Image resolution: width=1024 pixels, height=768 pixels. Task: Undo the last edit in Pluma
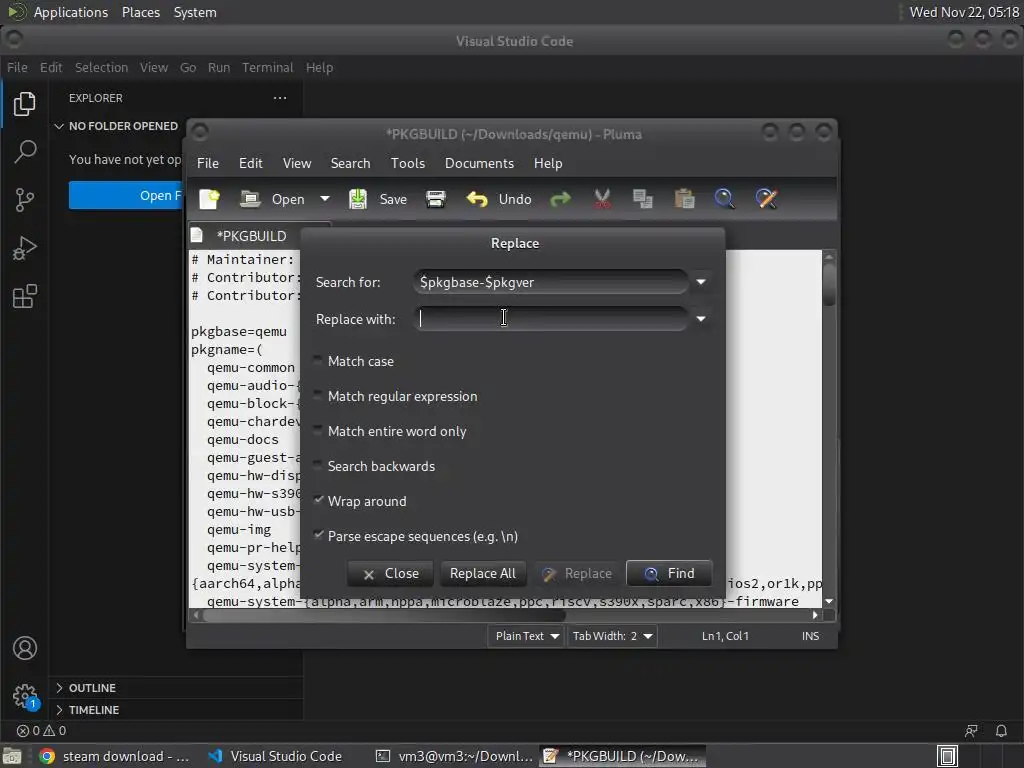click(499, 199)
